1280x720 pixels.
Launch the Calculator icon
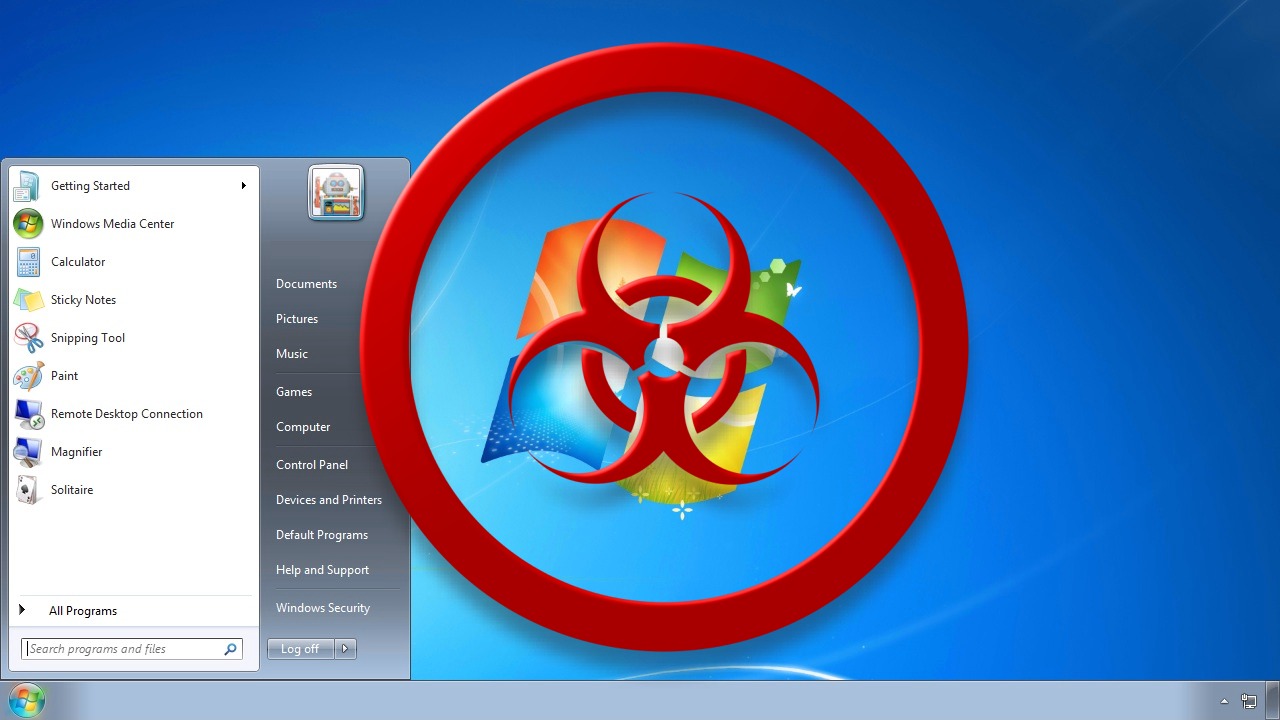[x=28, y=262]
